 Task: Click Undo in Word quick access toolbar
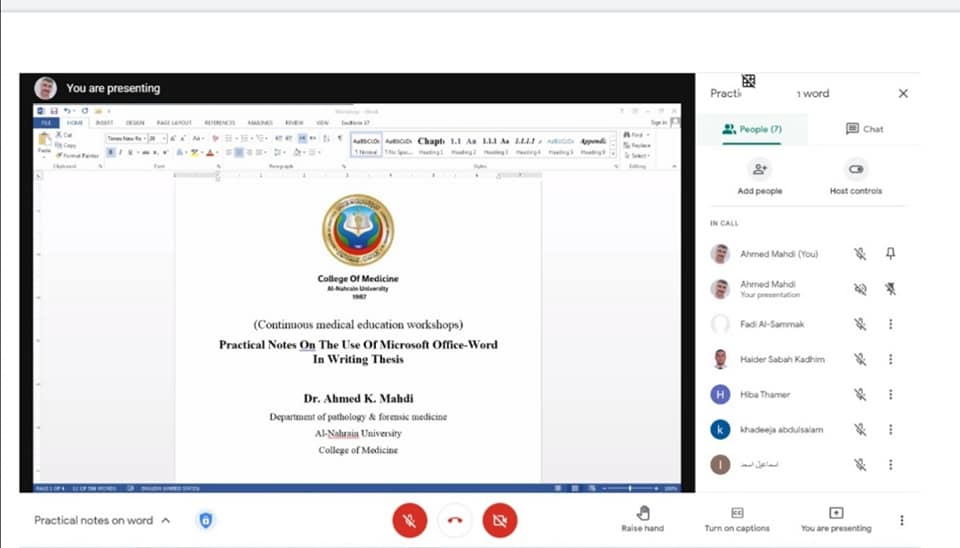click(x=66, y=111)
